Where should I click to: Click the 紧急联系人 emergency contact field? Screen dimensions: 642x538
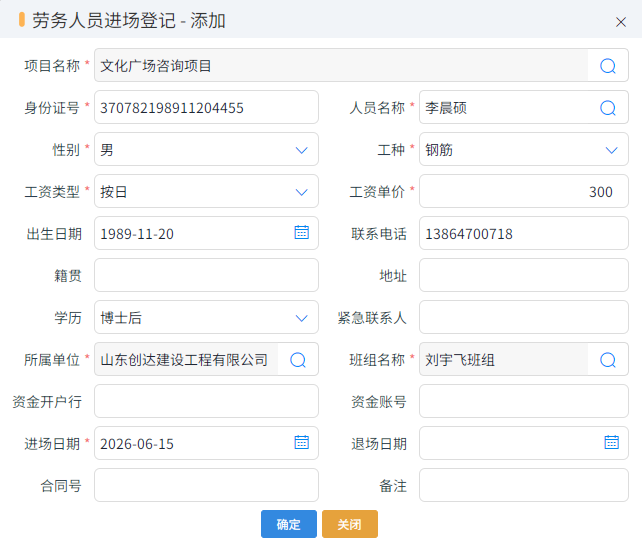pos(524,317)
